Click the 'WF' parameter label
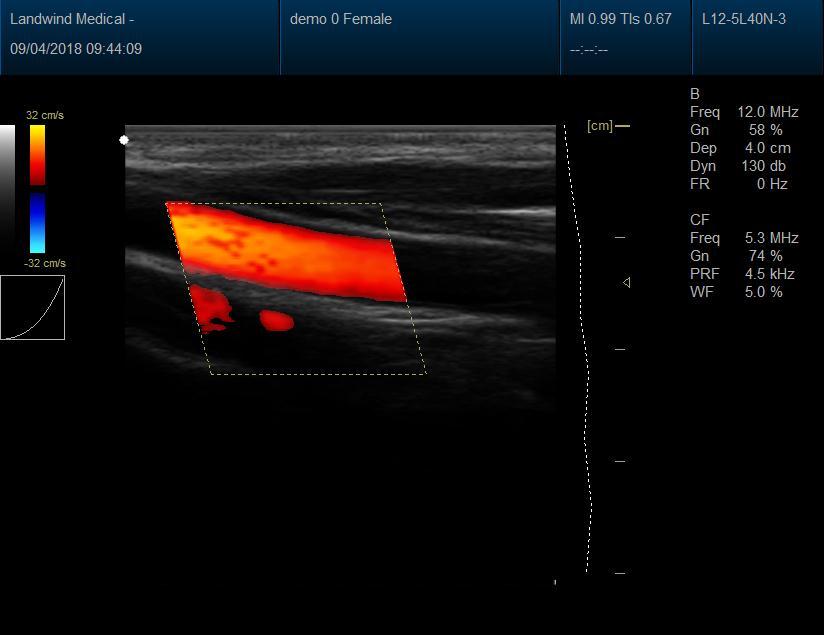The height and width of the screenshot is (635, 824). click(x=702, y=292)
